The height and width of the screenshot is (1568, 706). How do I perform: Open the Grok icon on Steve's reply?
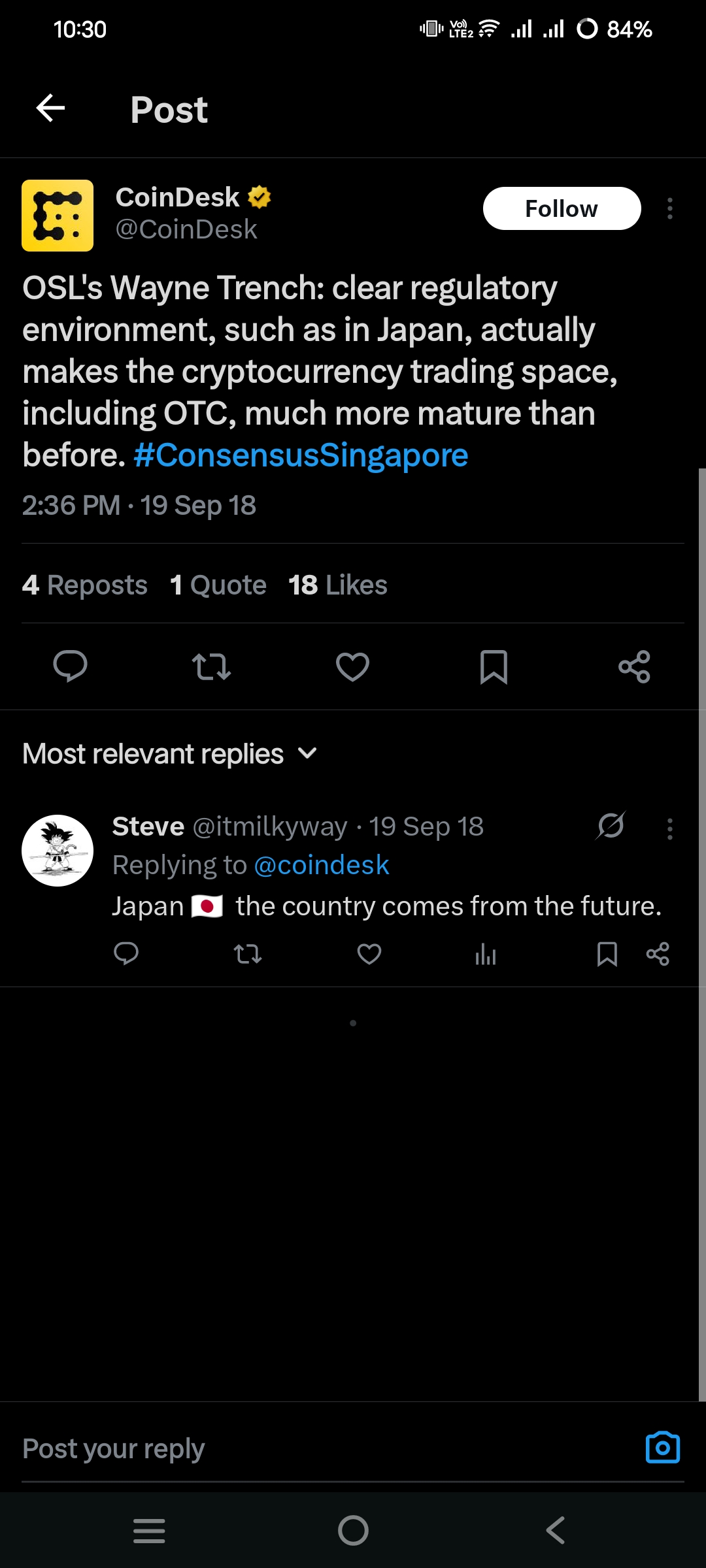coord(611,826)
